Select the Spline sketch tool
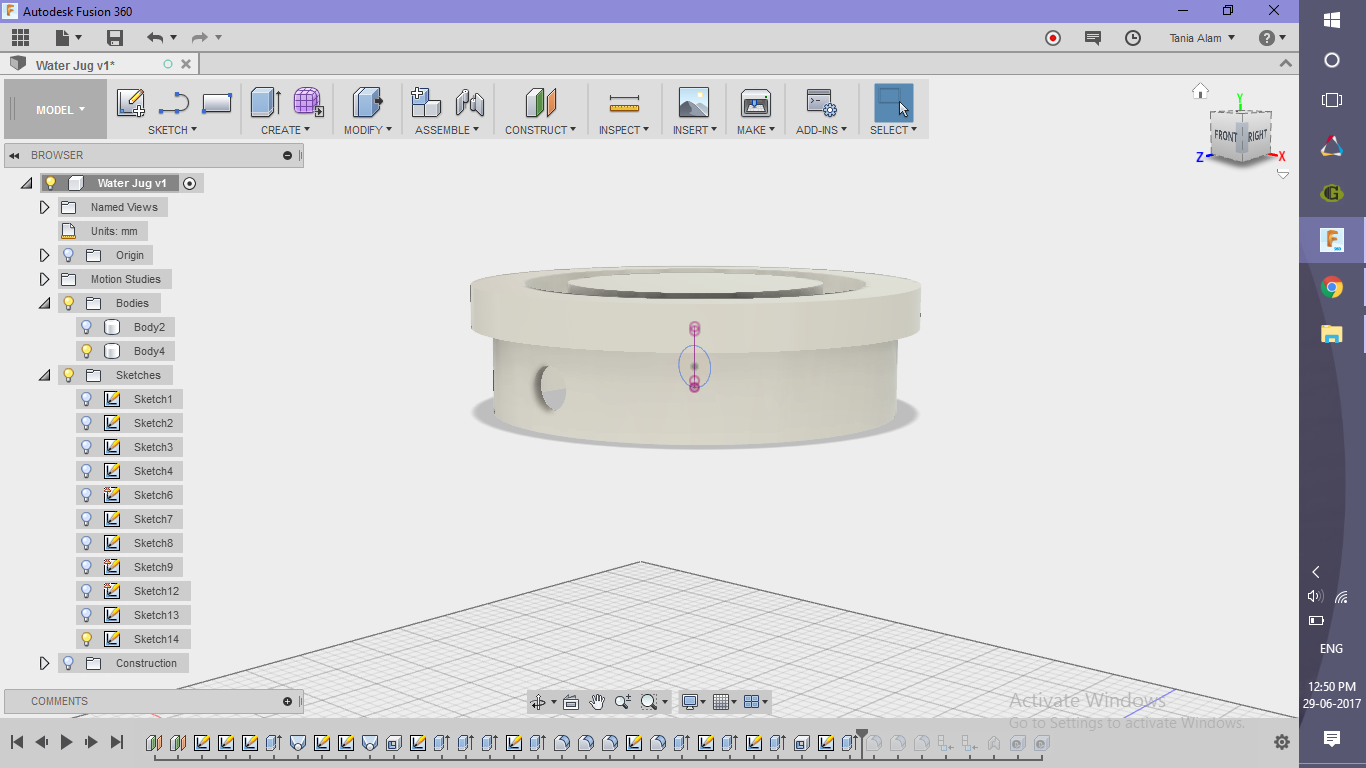This screenshot has height=768, width=1366. pos(174,102)
